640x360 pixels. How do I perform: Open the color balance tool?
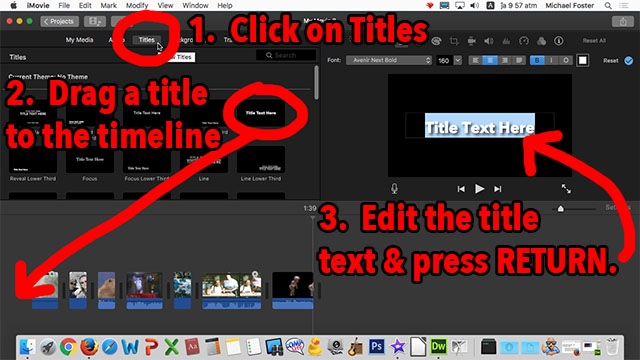pos(436,41)
